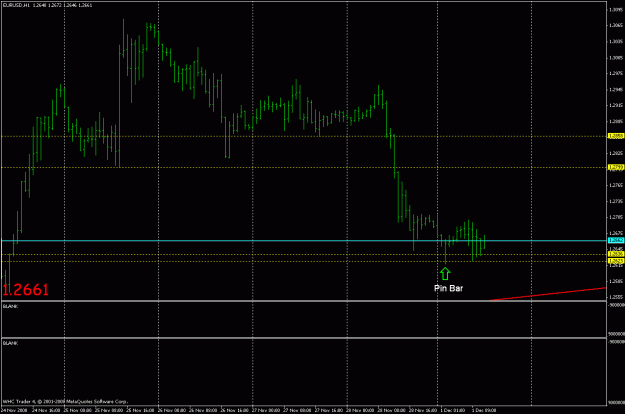The width and height of the screenshot is (625, 414).
Task: Click the BLANK label in lower indicator window
Action: click(x=10, y=343)
